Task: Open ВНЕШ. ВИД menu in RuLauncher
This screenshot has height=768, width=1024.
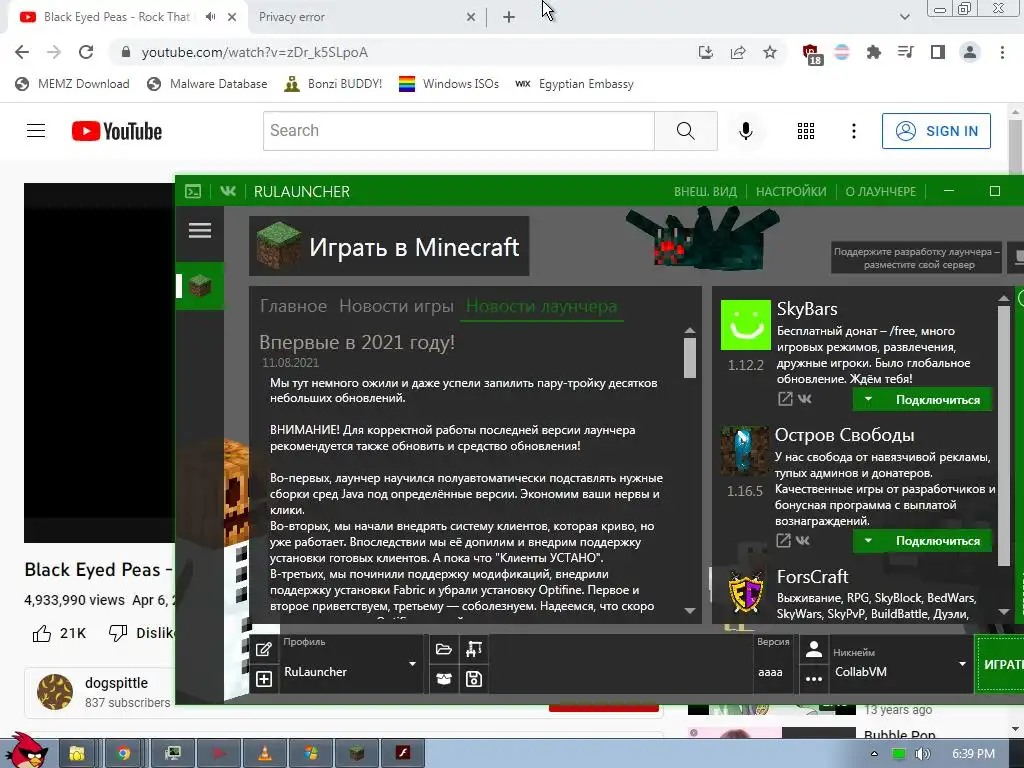Action: 705,192
